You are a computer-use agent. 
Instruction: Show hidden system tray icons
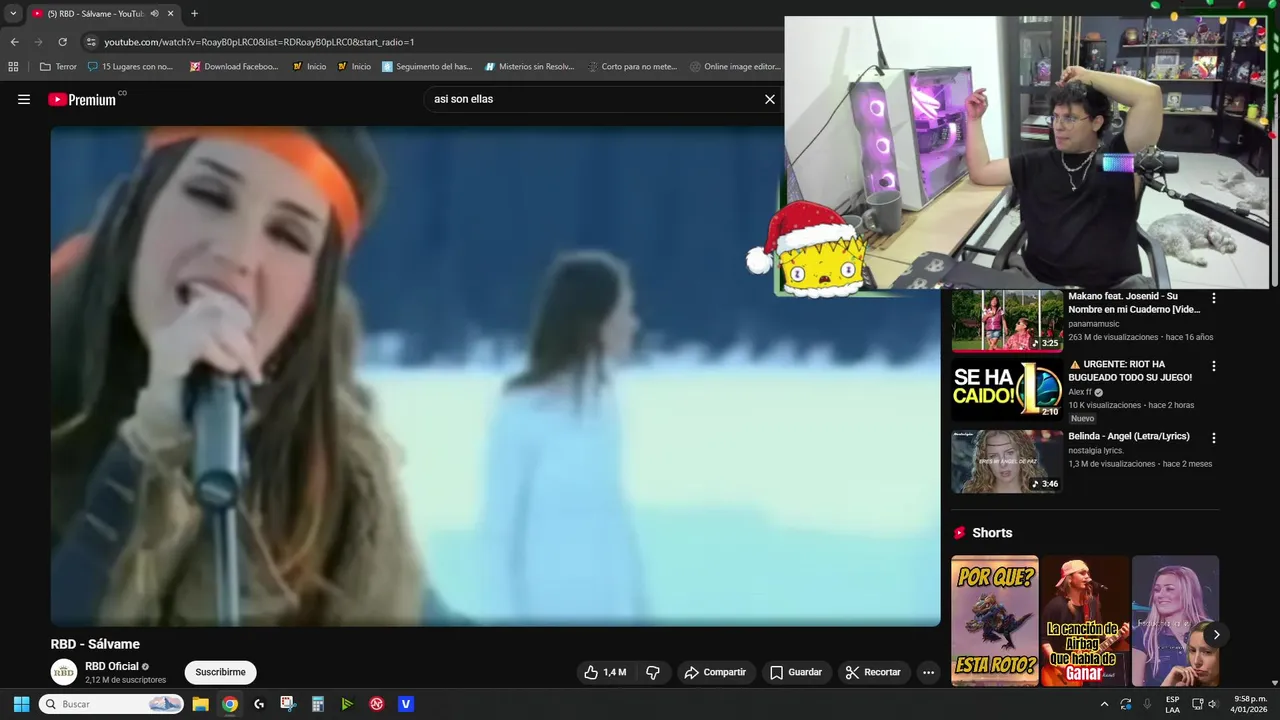click(x=1104, y=704)
